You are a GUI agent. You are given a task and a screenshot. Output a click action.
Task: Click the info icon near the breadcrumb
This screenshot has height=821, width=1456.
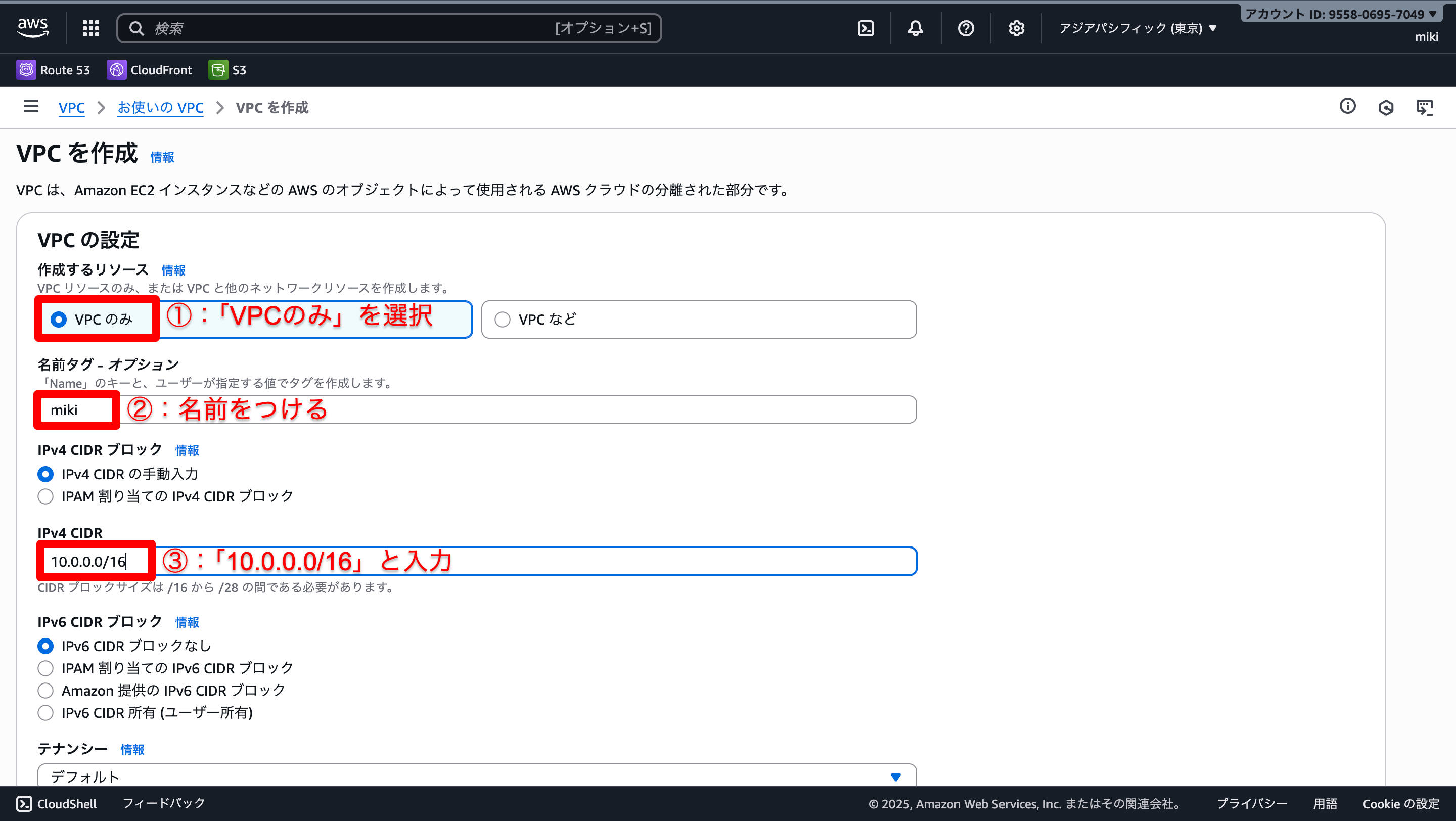(x=1348, y=107)
